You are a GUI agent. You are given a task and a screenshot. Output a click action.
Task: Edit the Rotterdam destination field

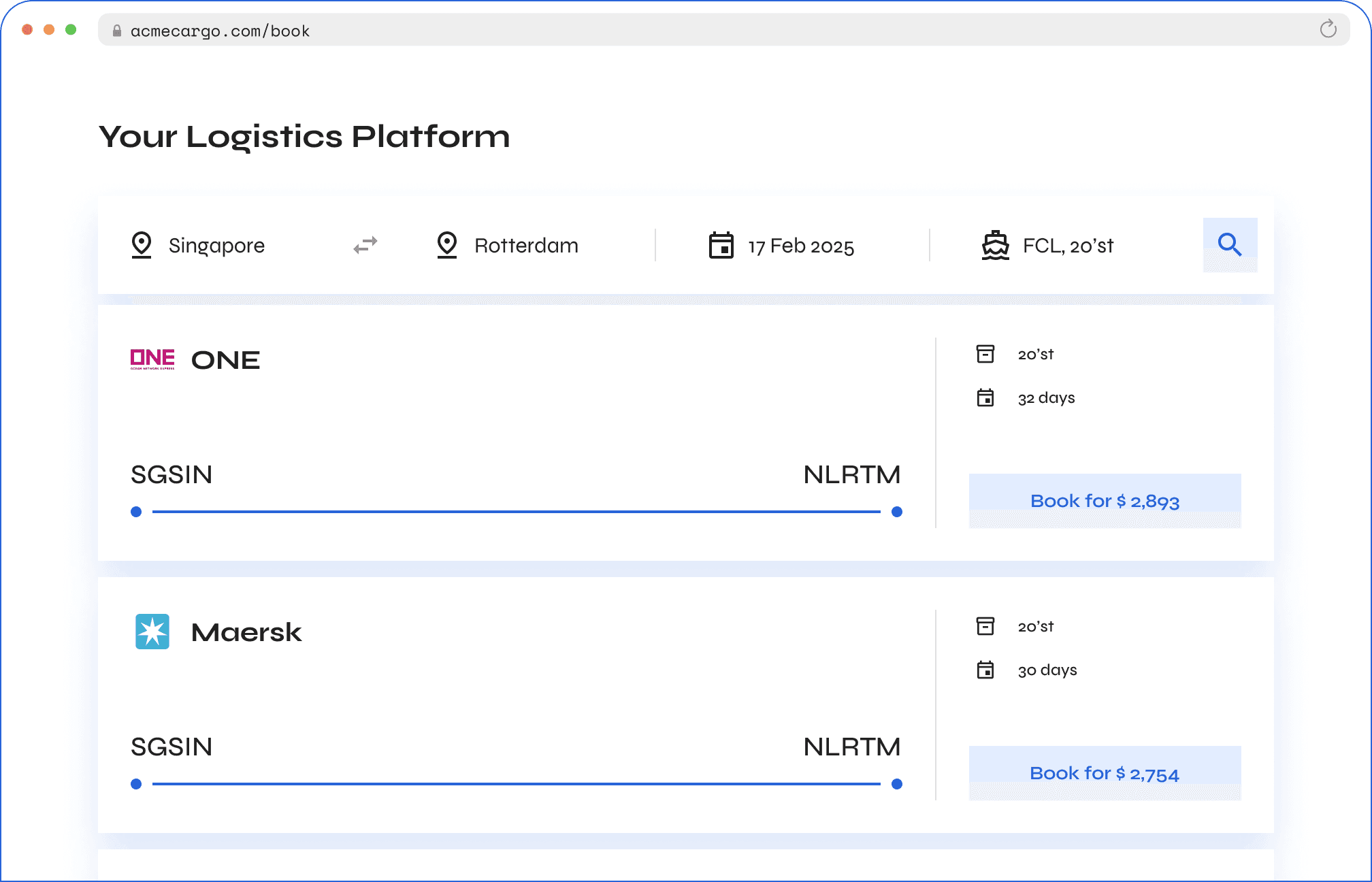click(x=508, y=245)
